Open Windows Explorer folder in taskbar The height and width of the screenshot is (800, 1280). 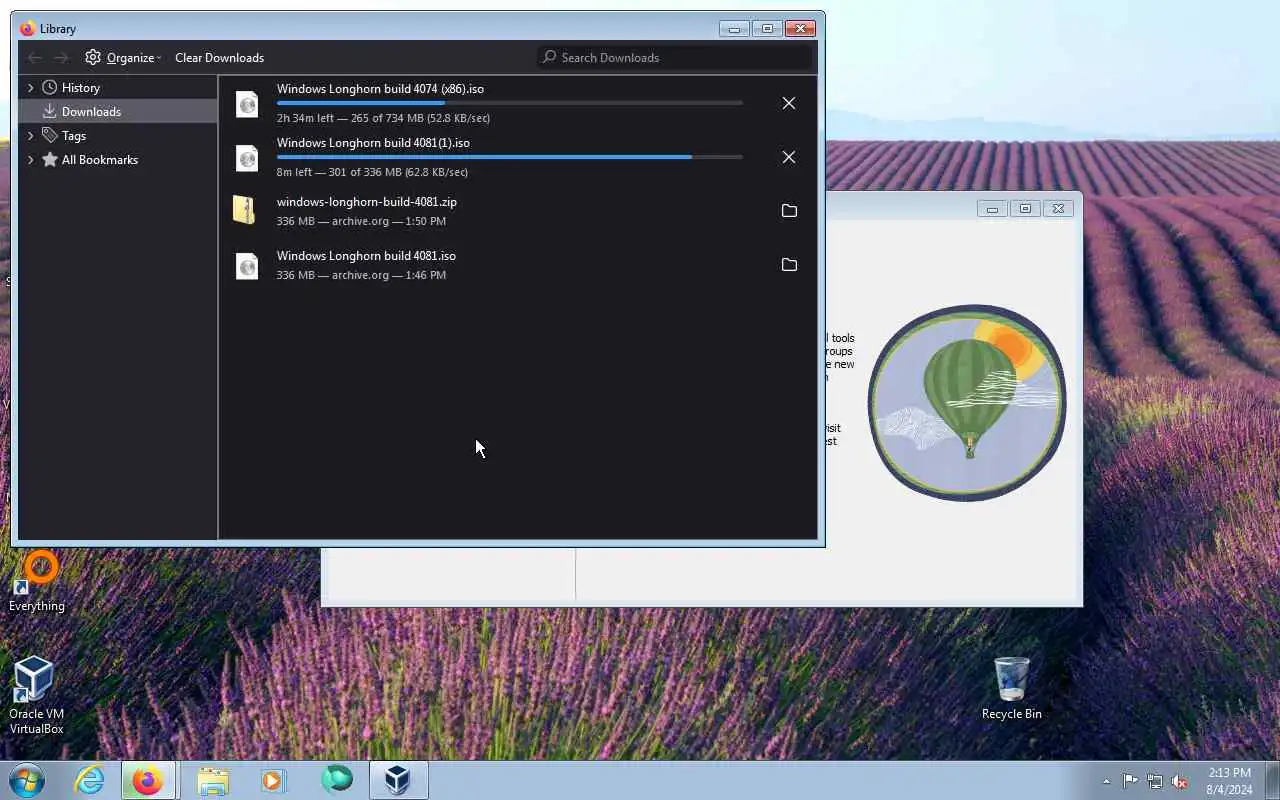212,780
